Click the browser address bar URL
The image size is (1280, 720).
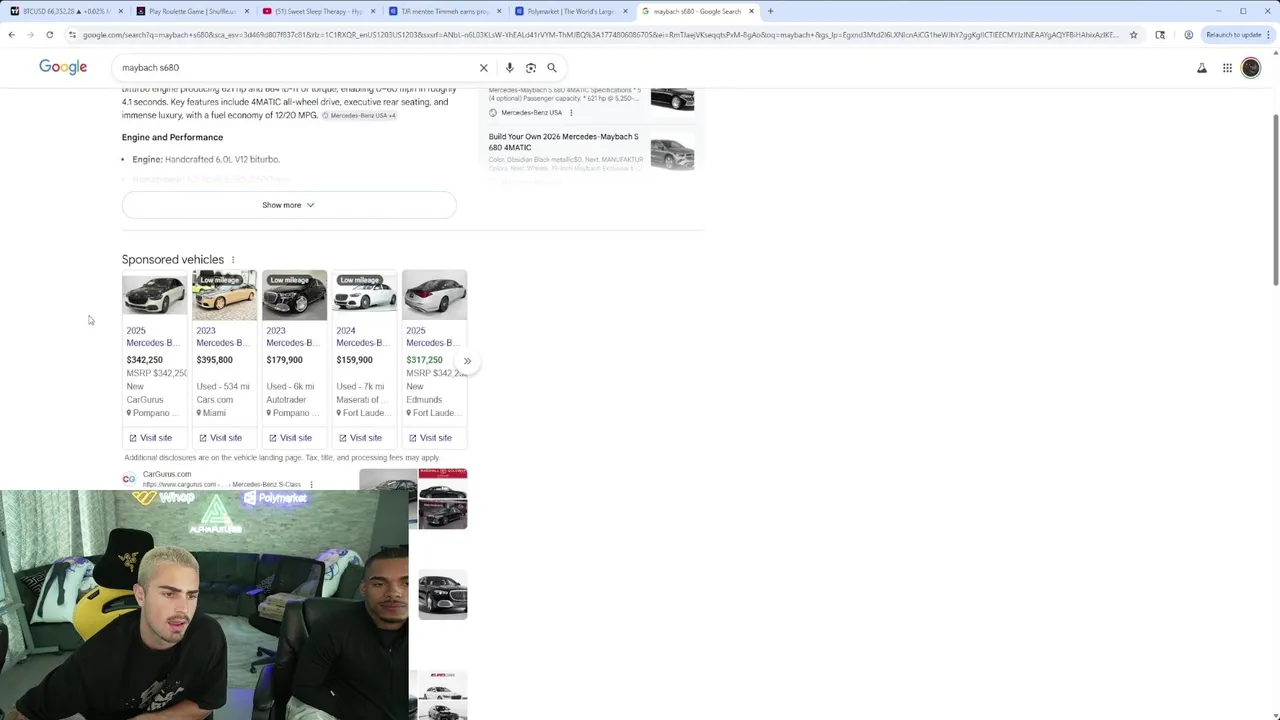(x=600, y=35)
